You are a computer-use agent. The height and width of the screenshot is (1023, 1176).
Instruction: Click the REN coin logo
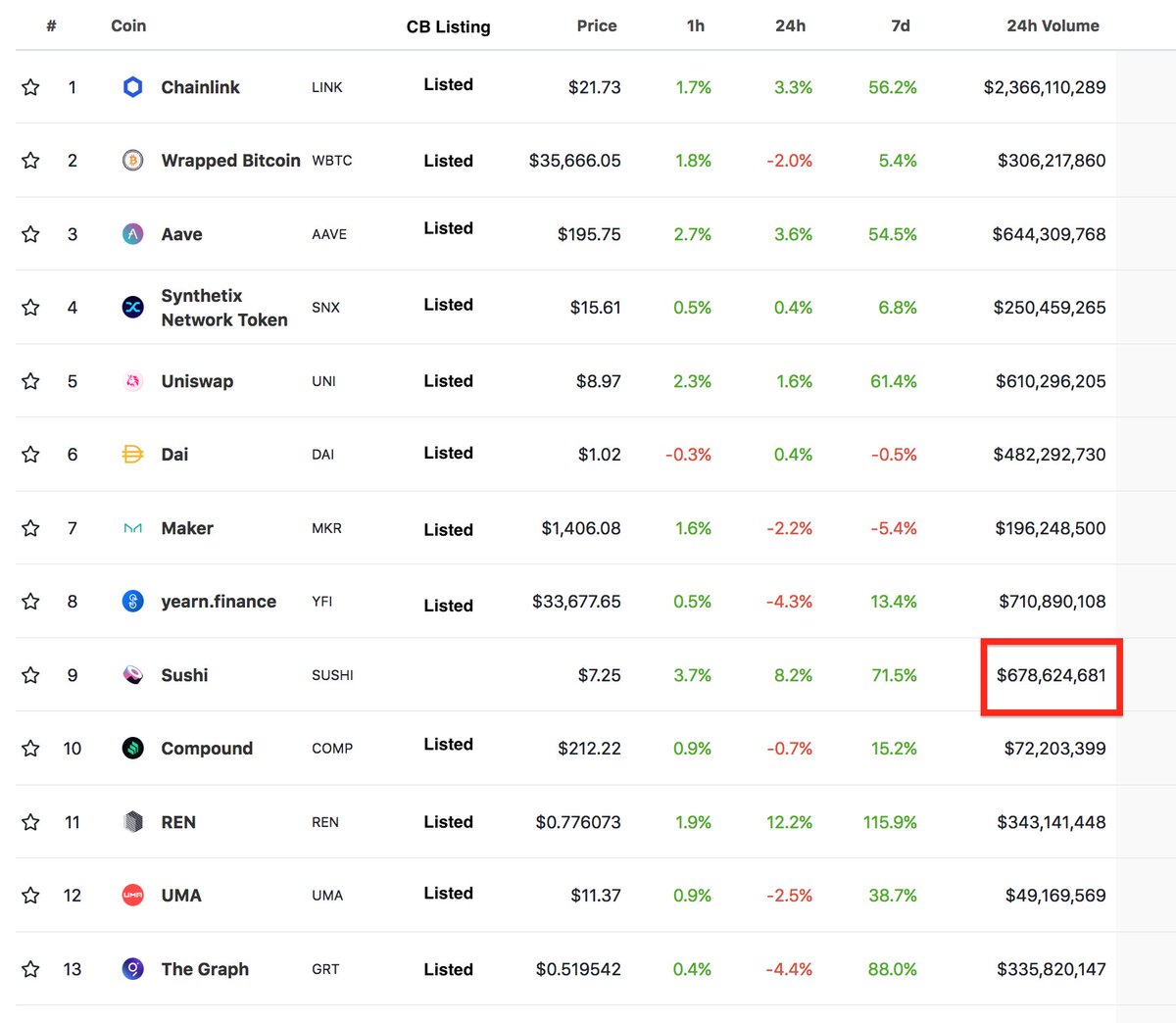(132, 822)
